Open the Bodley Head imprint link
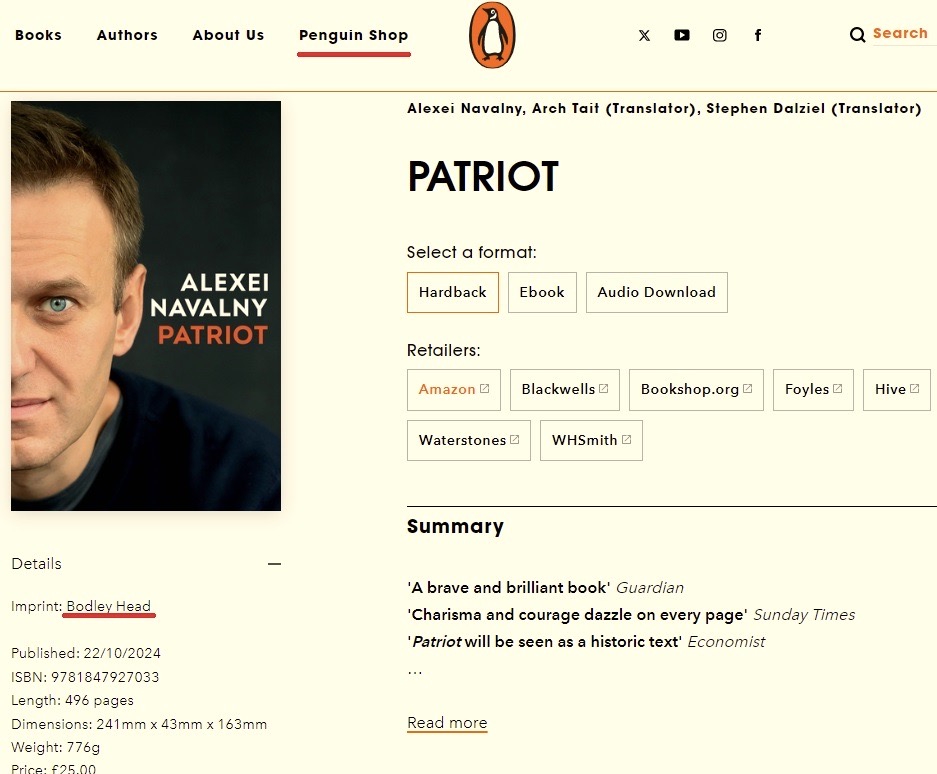Image resolution: width=937 pixels, height=774 pixels. (x=109, y=606)
